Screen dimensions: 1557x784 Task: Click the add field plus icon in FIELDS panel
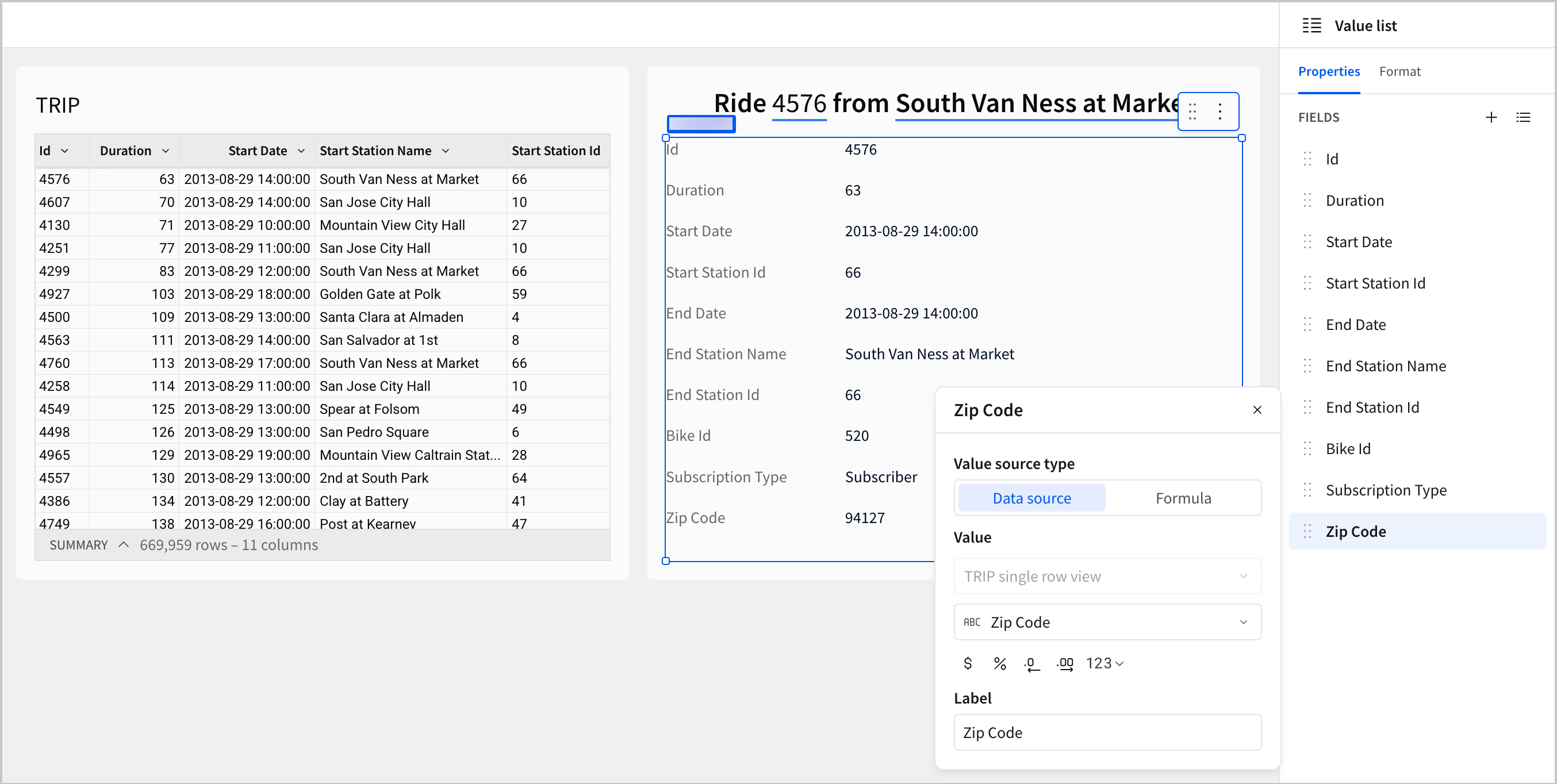pyautogui.click(x=1491, y=117)
